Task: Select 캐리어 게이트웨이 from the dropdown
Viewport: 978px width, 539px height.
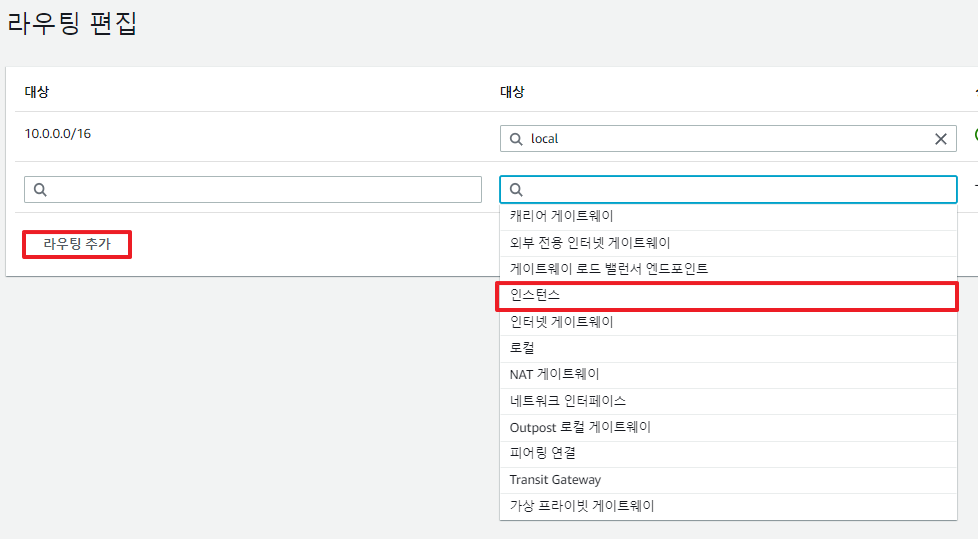Action: point(728,216)
